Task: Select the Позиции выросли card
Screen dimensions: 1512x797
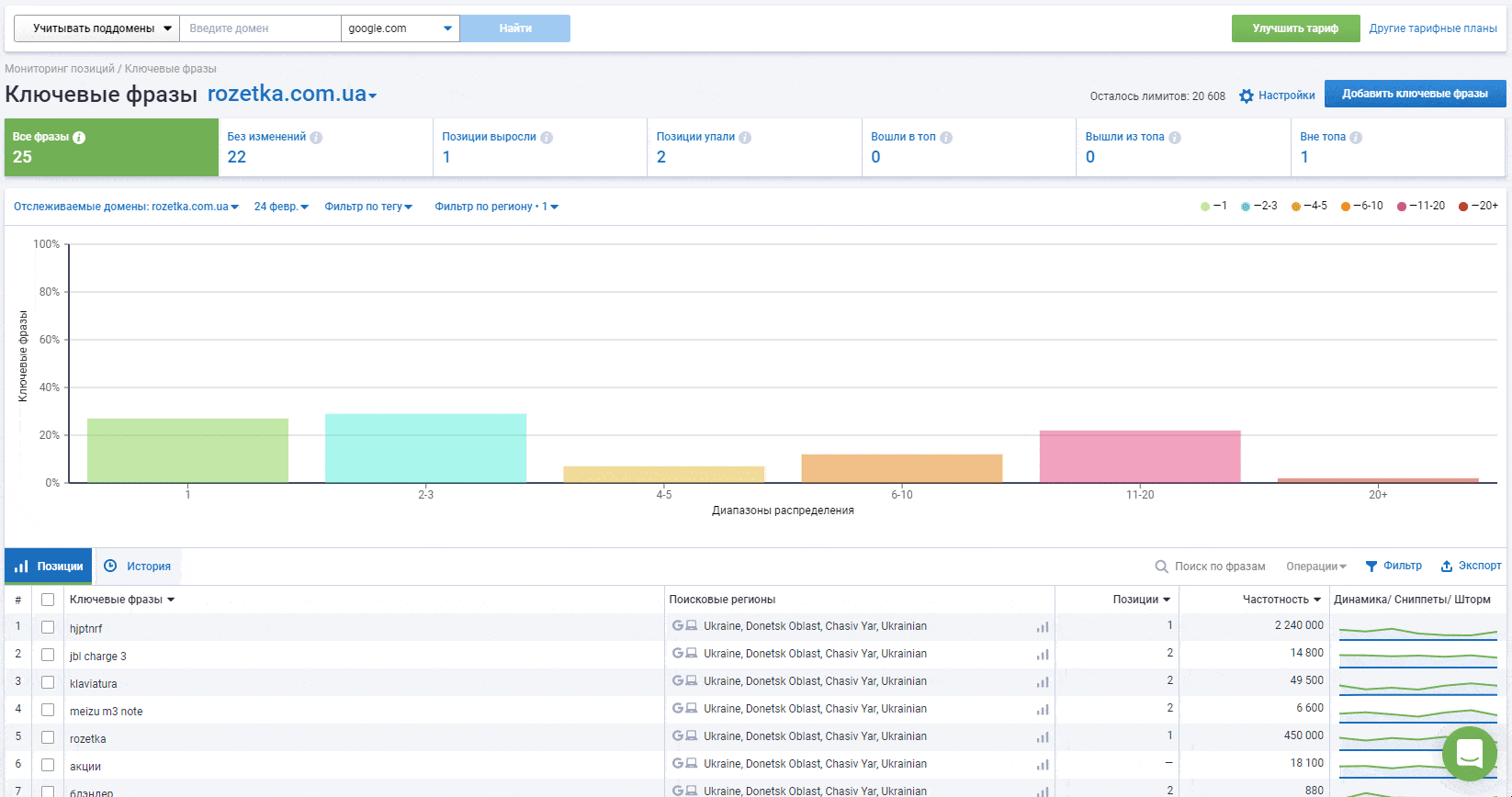Action: 540,147
